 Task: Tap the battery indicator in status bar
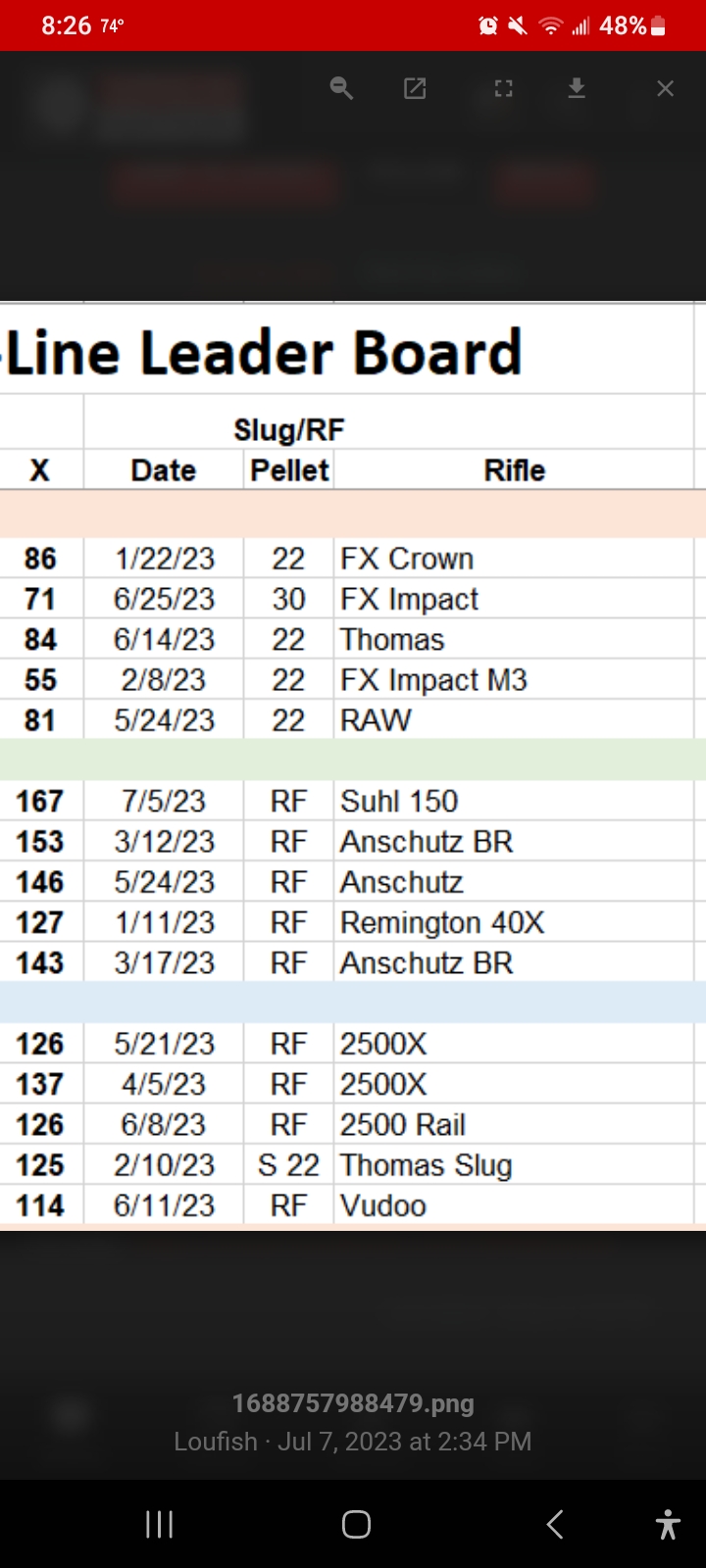pyautogui.click(x=658, y=26)
